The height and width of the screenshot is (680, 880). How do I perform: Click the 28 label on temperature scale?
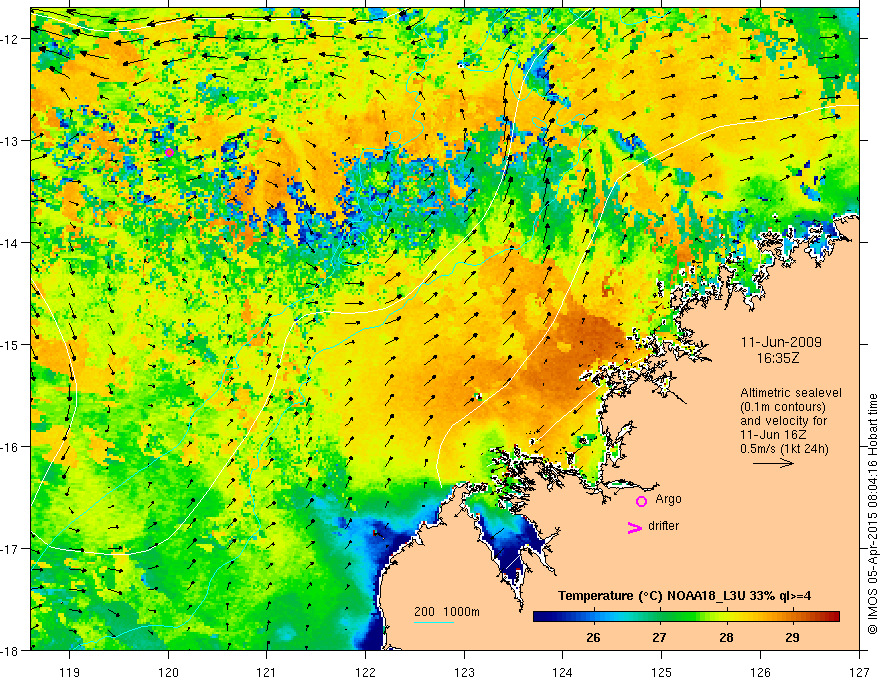tap(726, 637)
